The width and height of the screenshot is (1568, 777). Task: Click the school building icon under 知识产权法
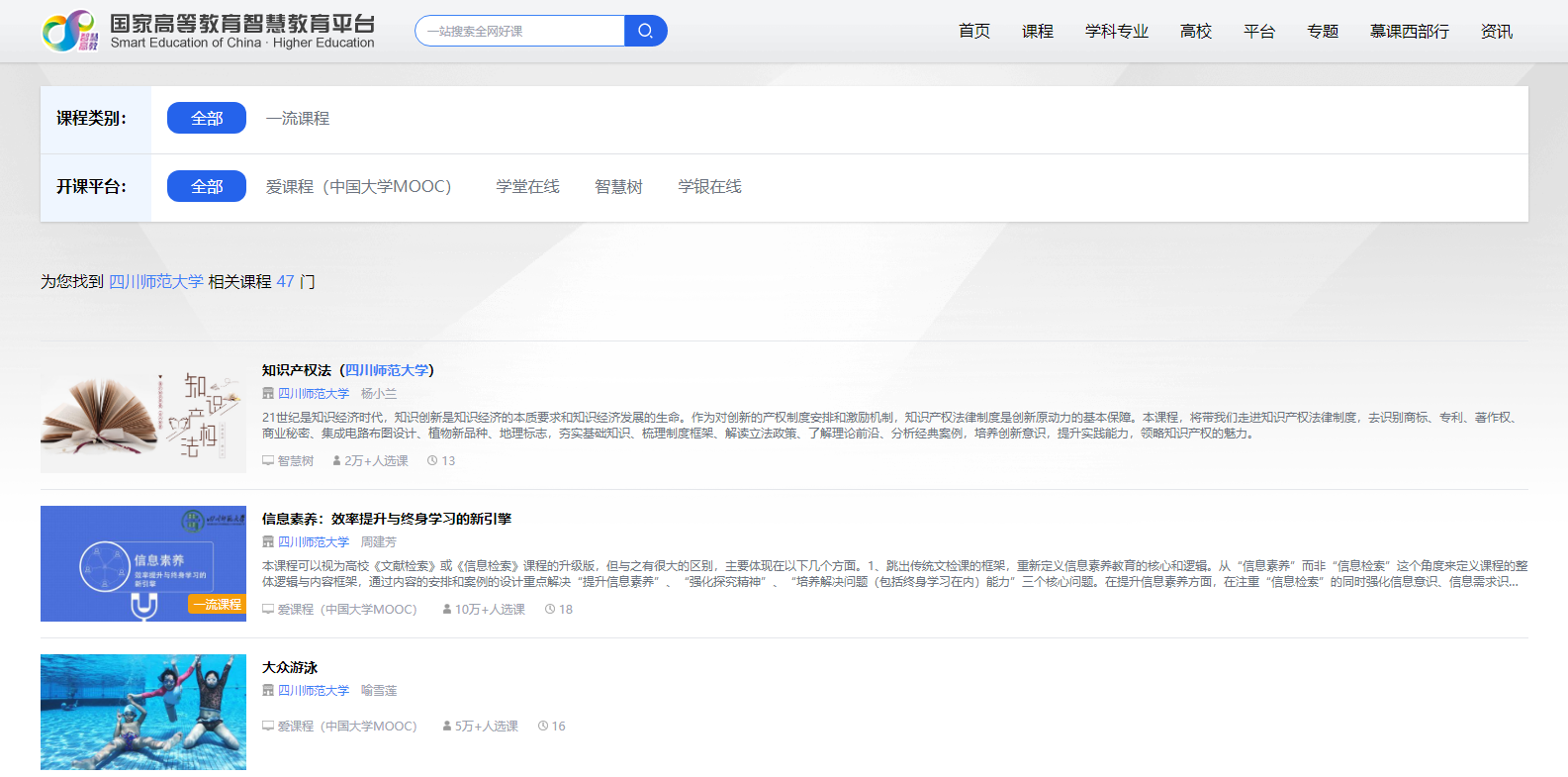pos(267,394)
